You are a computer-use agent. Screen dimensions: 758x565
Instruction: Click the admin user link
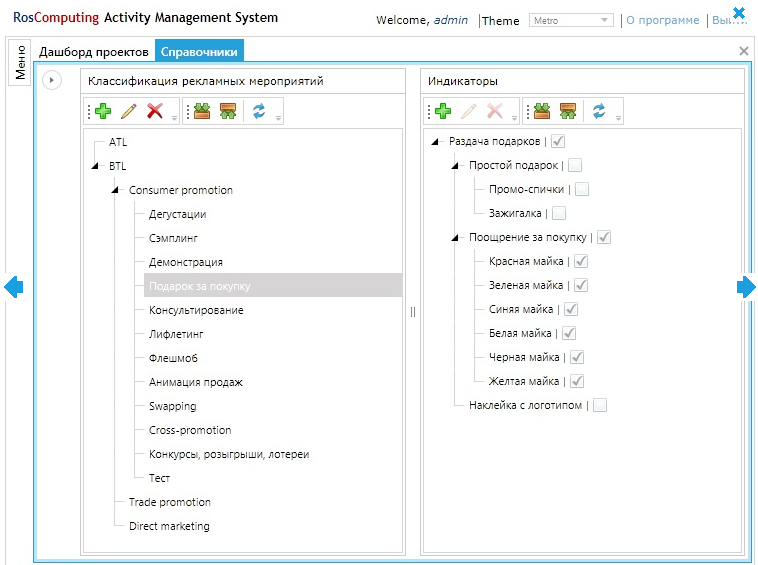451,20
